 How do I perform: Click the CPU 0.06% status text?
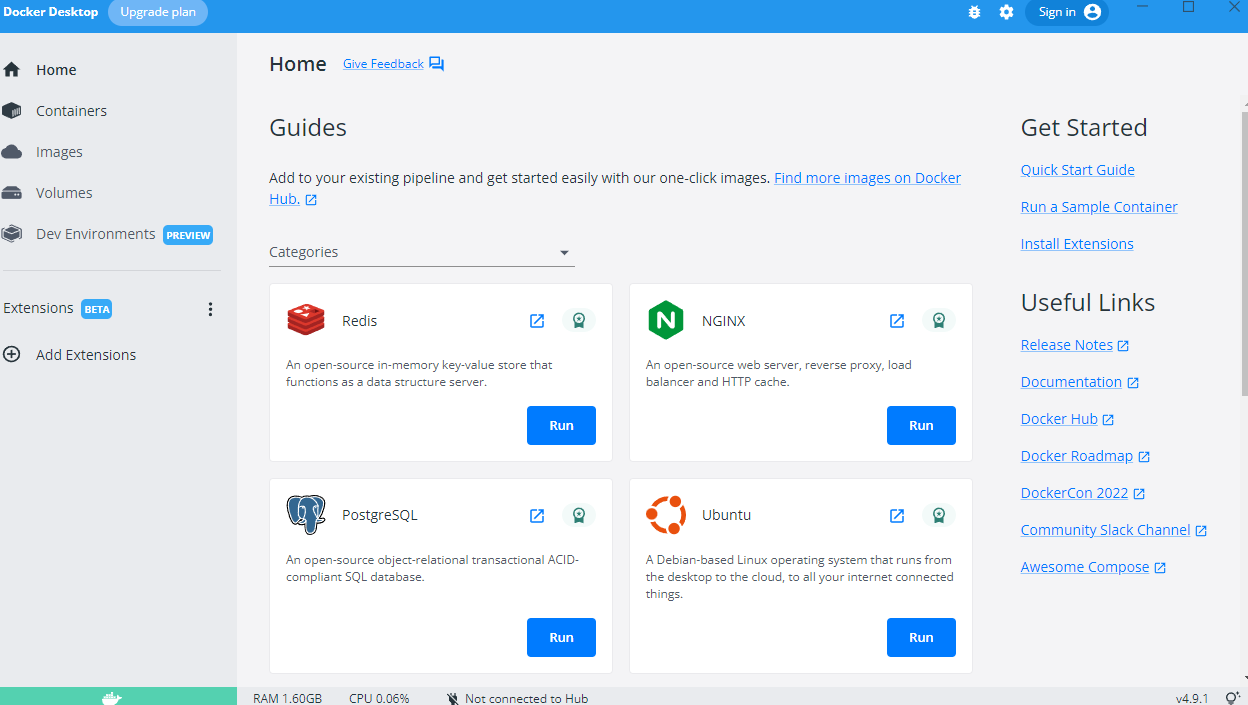point(379,698)
